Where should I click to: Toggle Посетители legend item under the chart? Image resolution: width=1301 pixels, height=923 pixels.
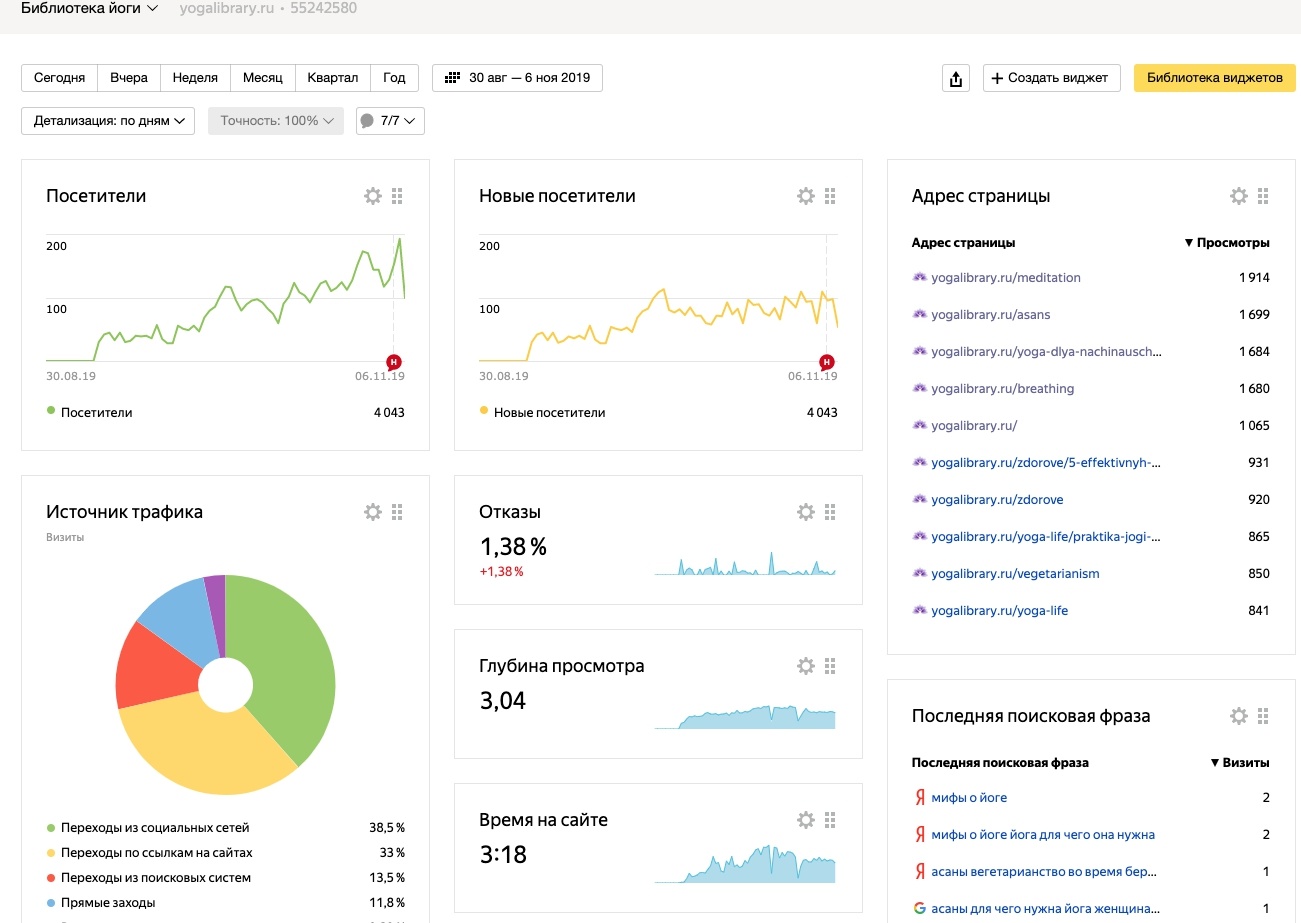[96, 412]
